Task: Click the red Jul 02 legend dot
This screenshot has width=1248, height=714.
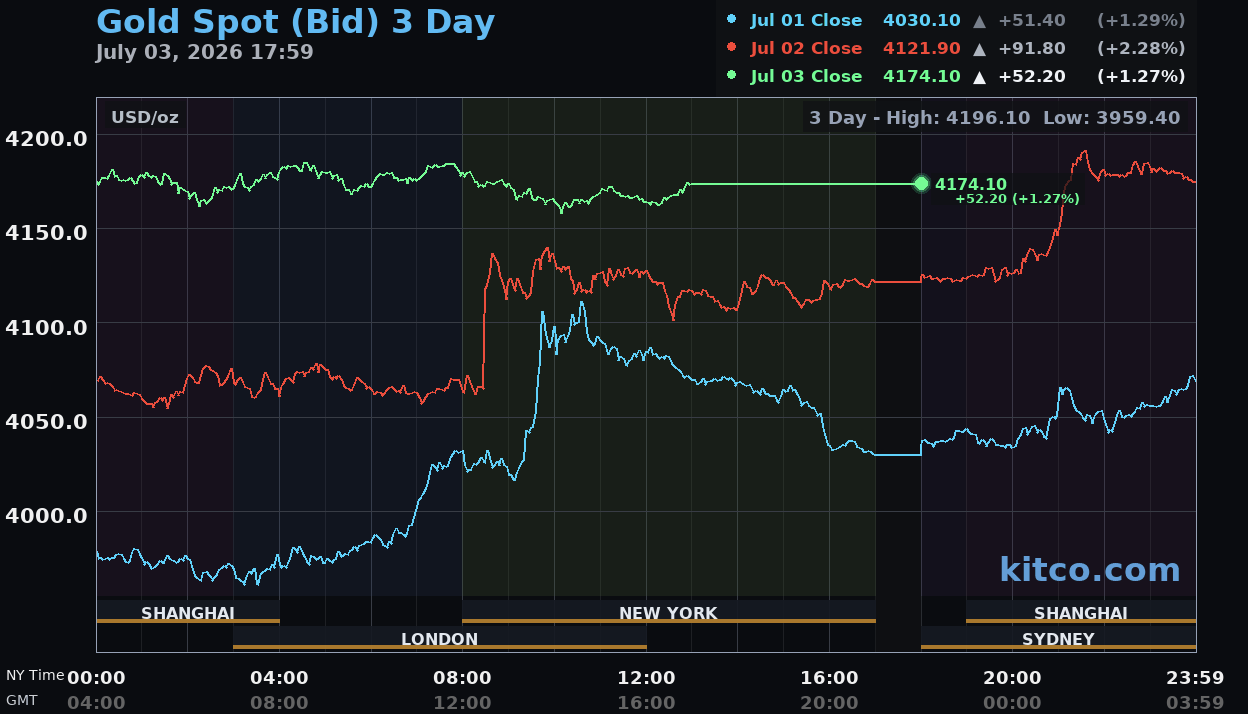Action: 731,47
